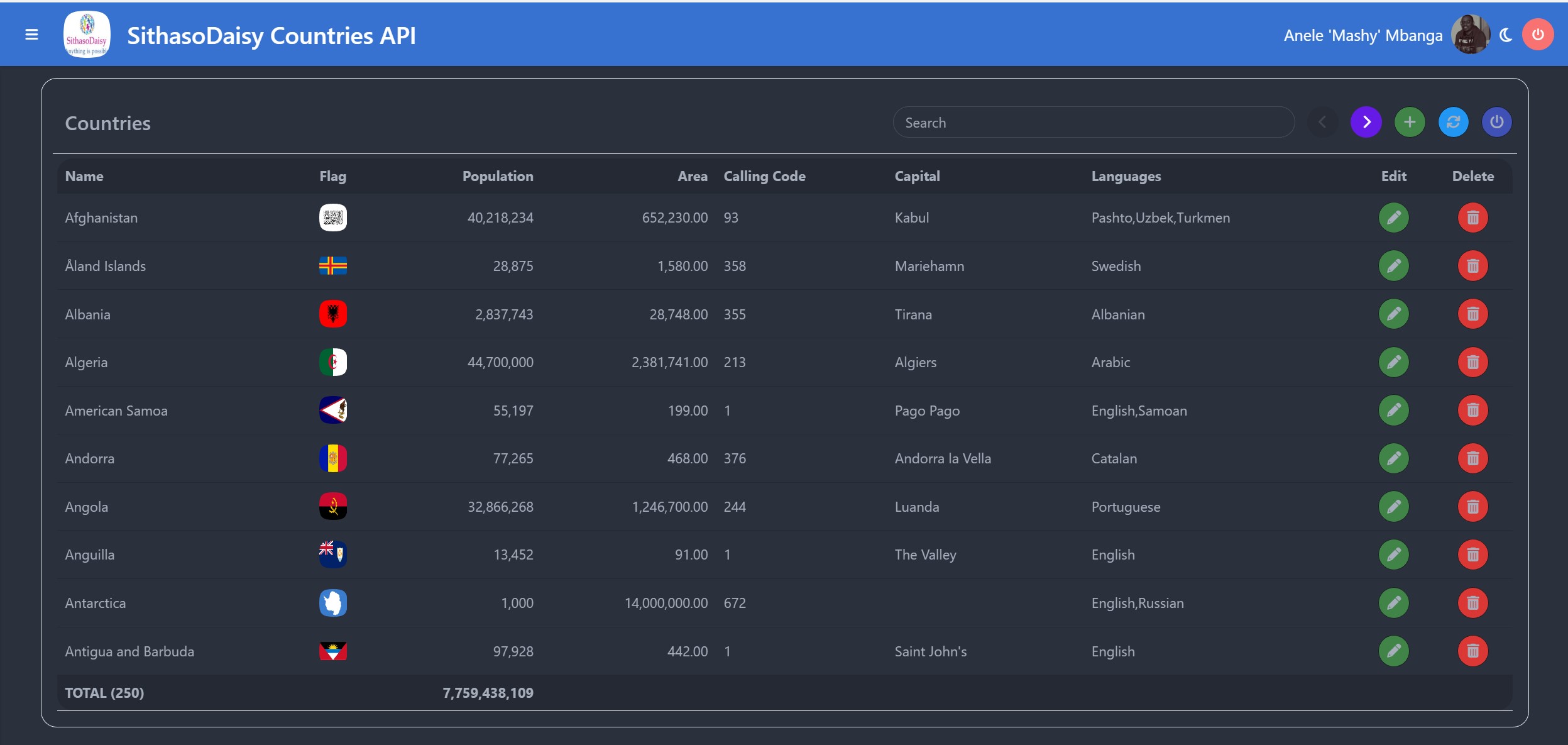Screen dimensions: 1568x745
Task: Click the Population column header
Action: point(497,177)
